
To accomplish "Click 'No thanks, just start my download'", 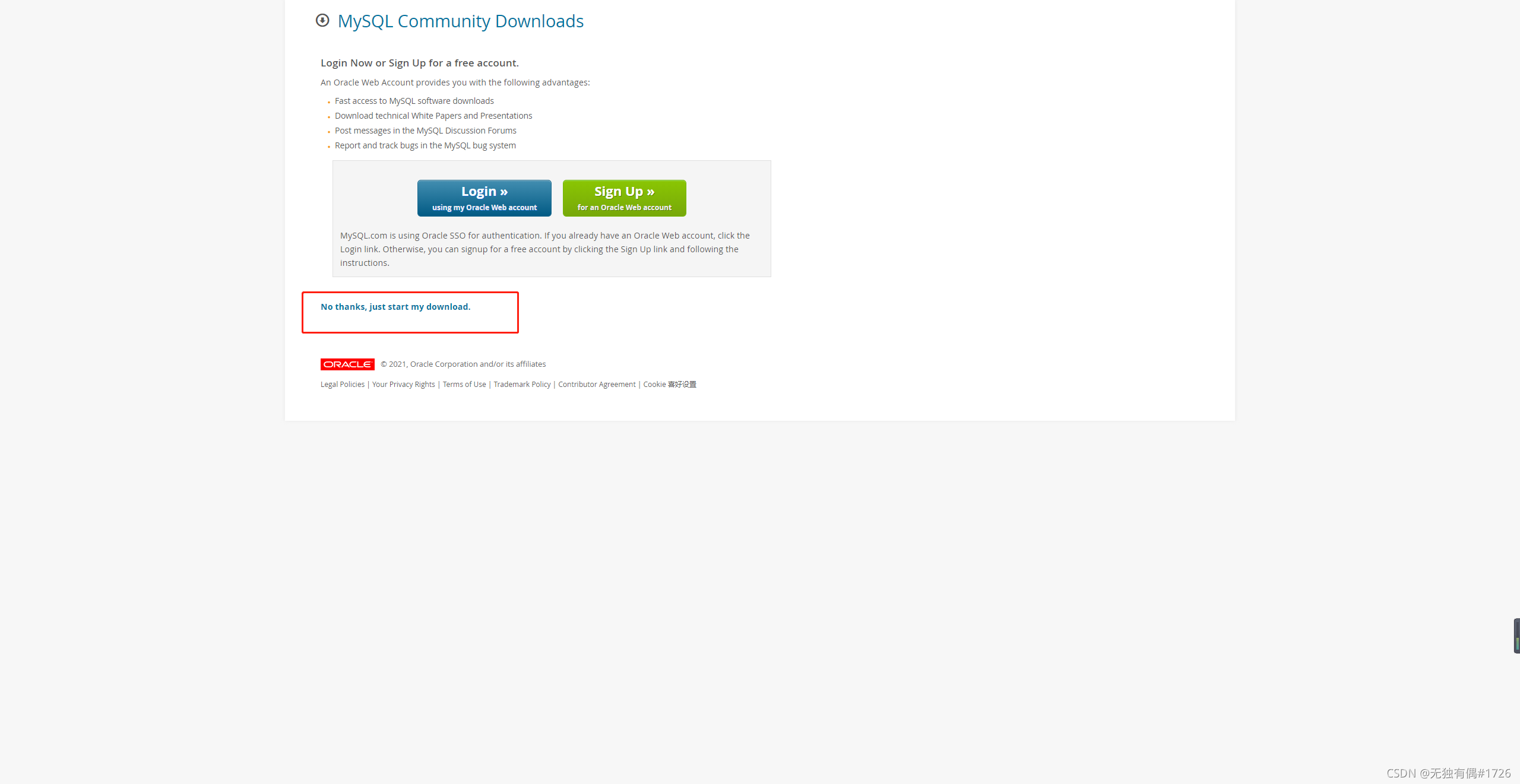I will pyautogui.click(x=395, y=307).
